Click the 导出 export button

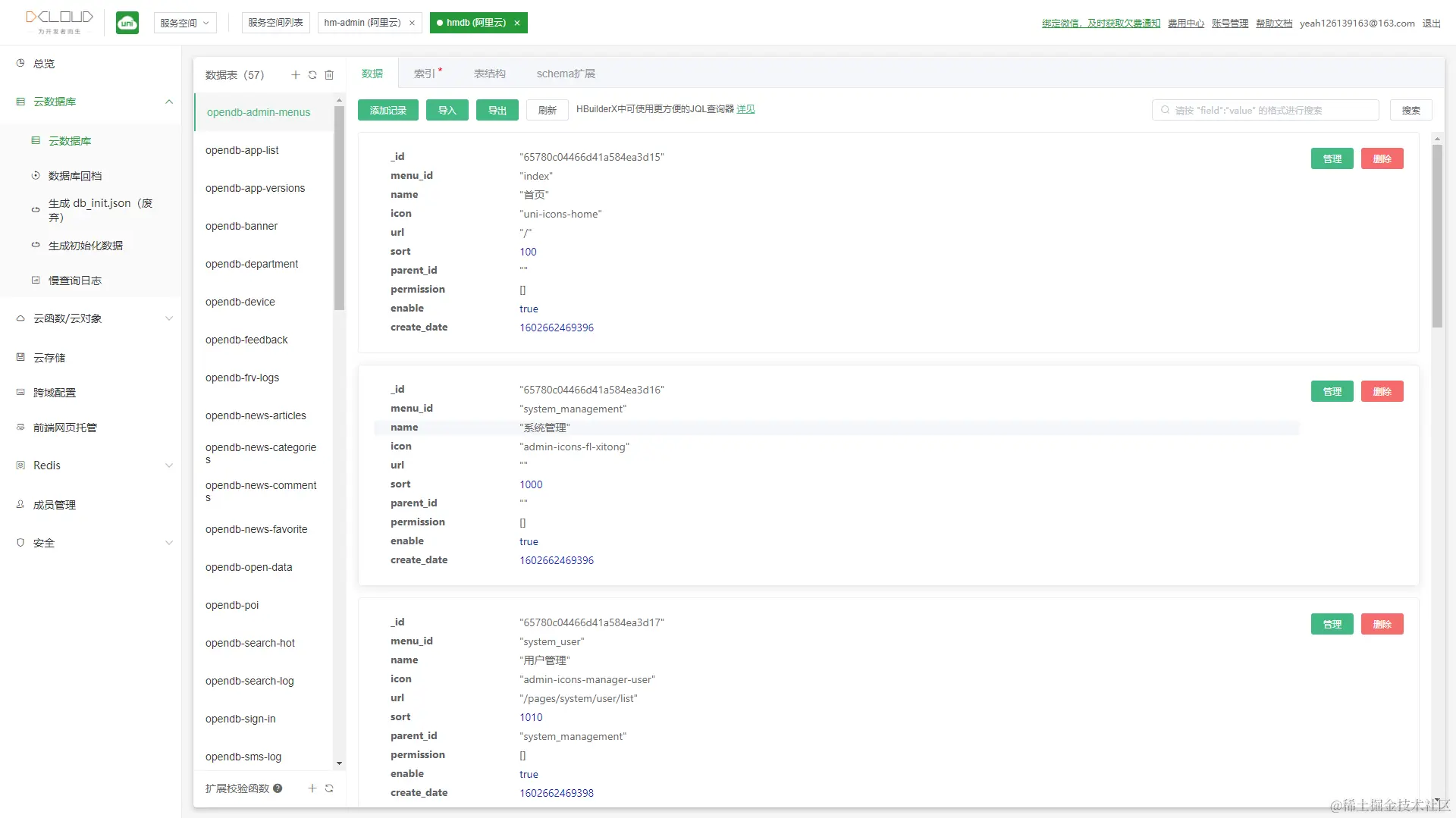497,110
